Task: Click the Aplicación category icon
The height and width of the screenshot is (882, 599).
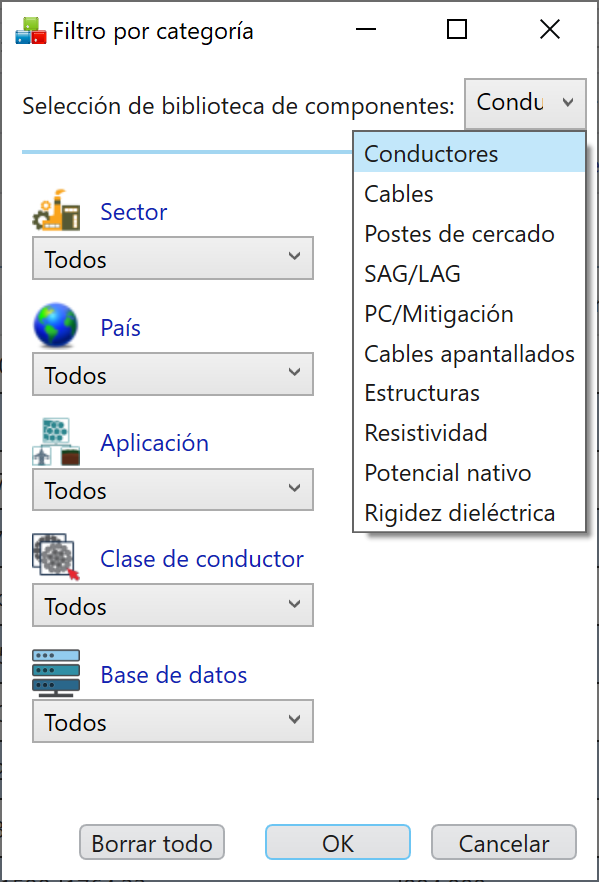Action: click(x=56, y=442)
